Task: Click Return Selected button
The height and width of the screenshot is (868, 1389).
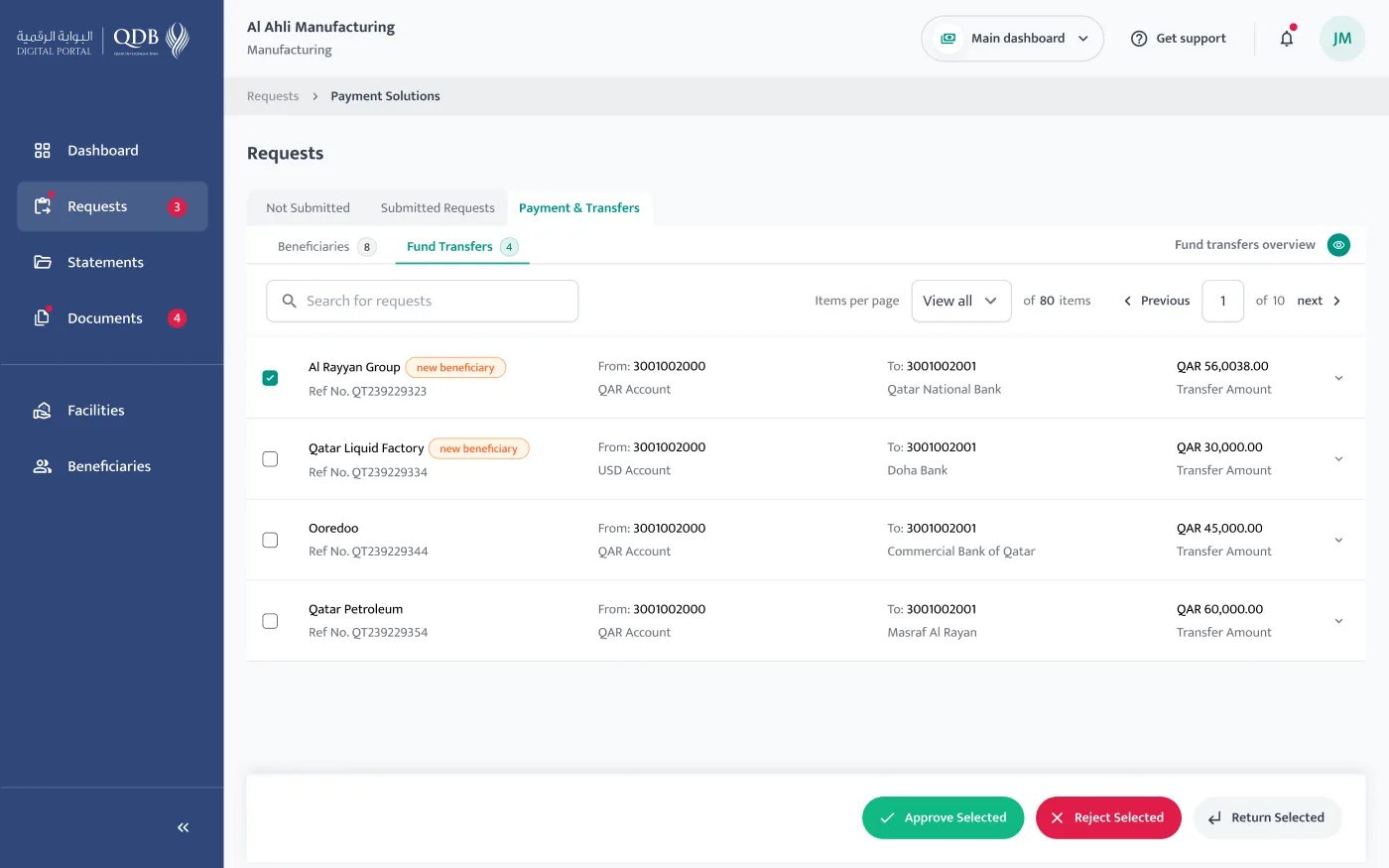Action: coord(1267,818)
